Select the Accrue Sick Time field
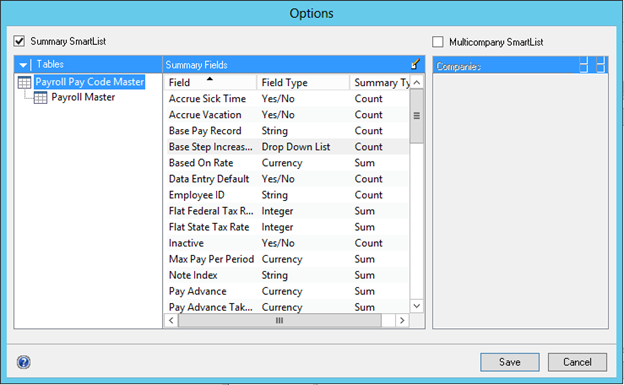The width and height of the screenshot is (624, 385). (x=207, y=98)
